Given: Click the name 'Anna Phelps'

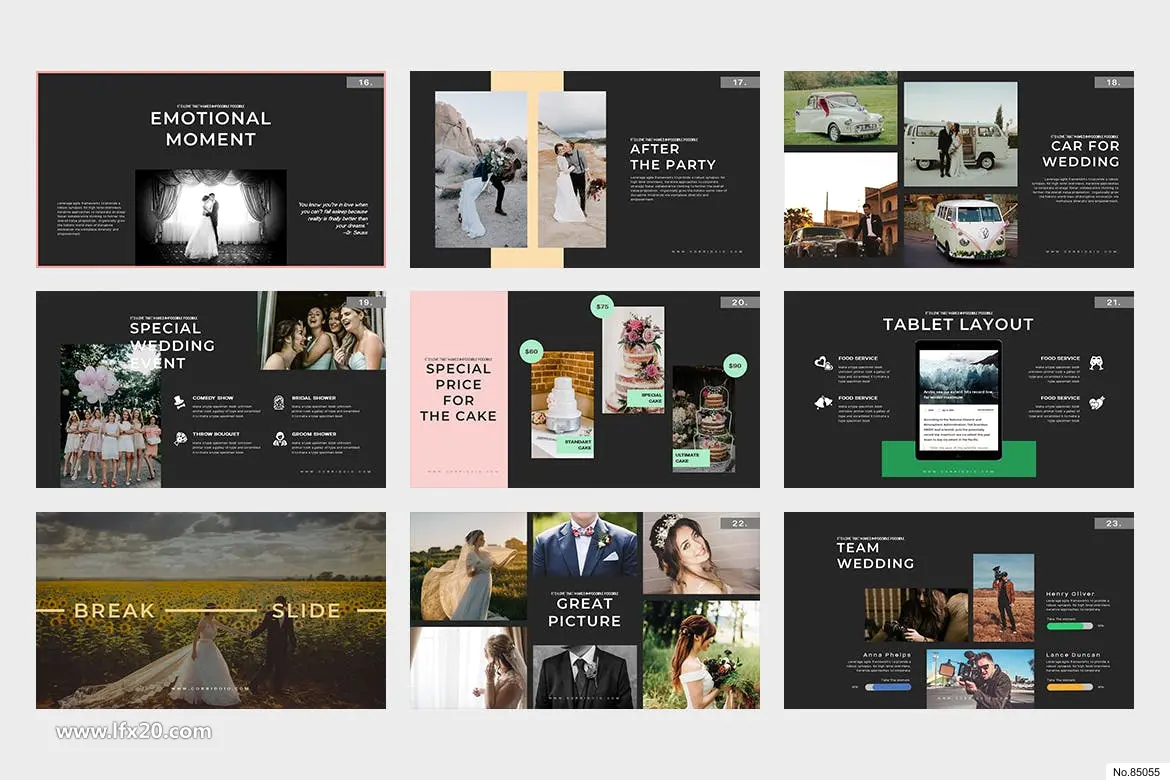Looking at the screenshot, I should [886, 655].
